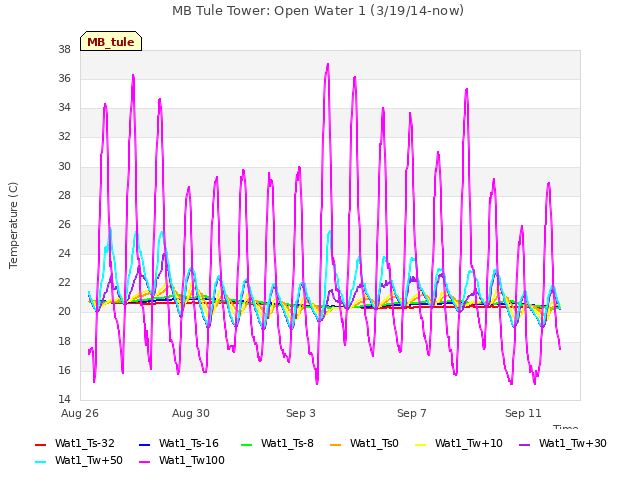This screenshot has width=640, height=480.
Task: Click the yellow Wat1_Tw+10 legend swatch
Action: click(420, 444)
